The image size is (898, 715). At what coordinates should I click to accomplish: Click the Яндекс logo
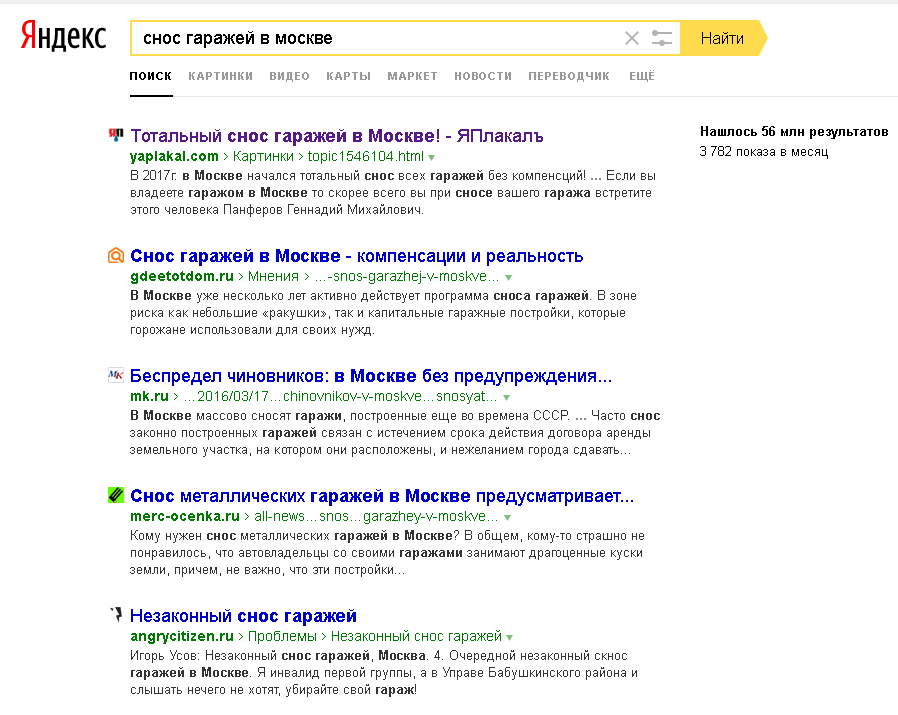click(63, 36)
